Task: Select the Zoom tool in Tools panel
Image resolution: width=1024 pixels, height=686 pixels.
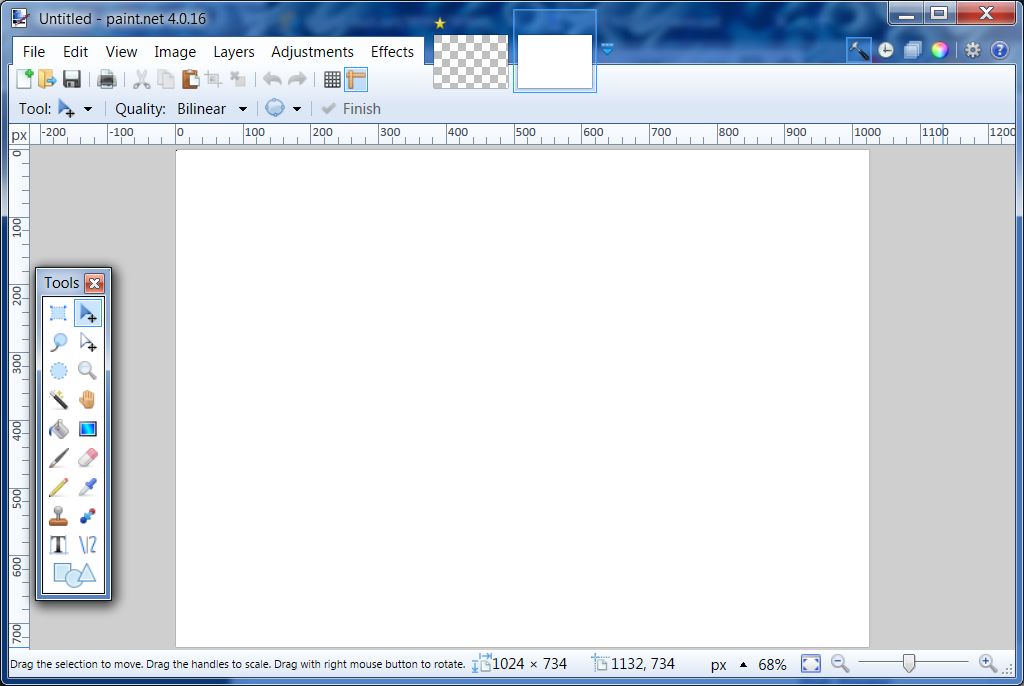Action: tap(88, 370)
